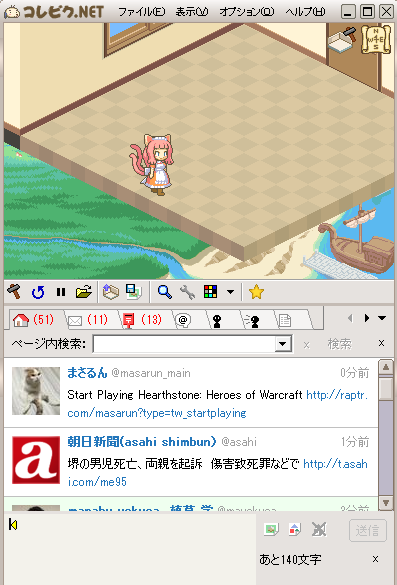The image size is (397, 585).
Task: Expand the palette dropdown arrow
Action: pos(231,292)
